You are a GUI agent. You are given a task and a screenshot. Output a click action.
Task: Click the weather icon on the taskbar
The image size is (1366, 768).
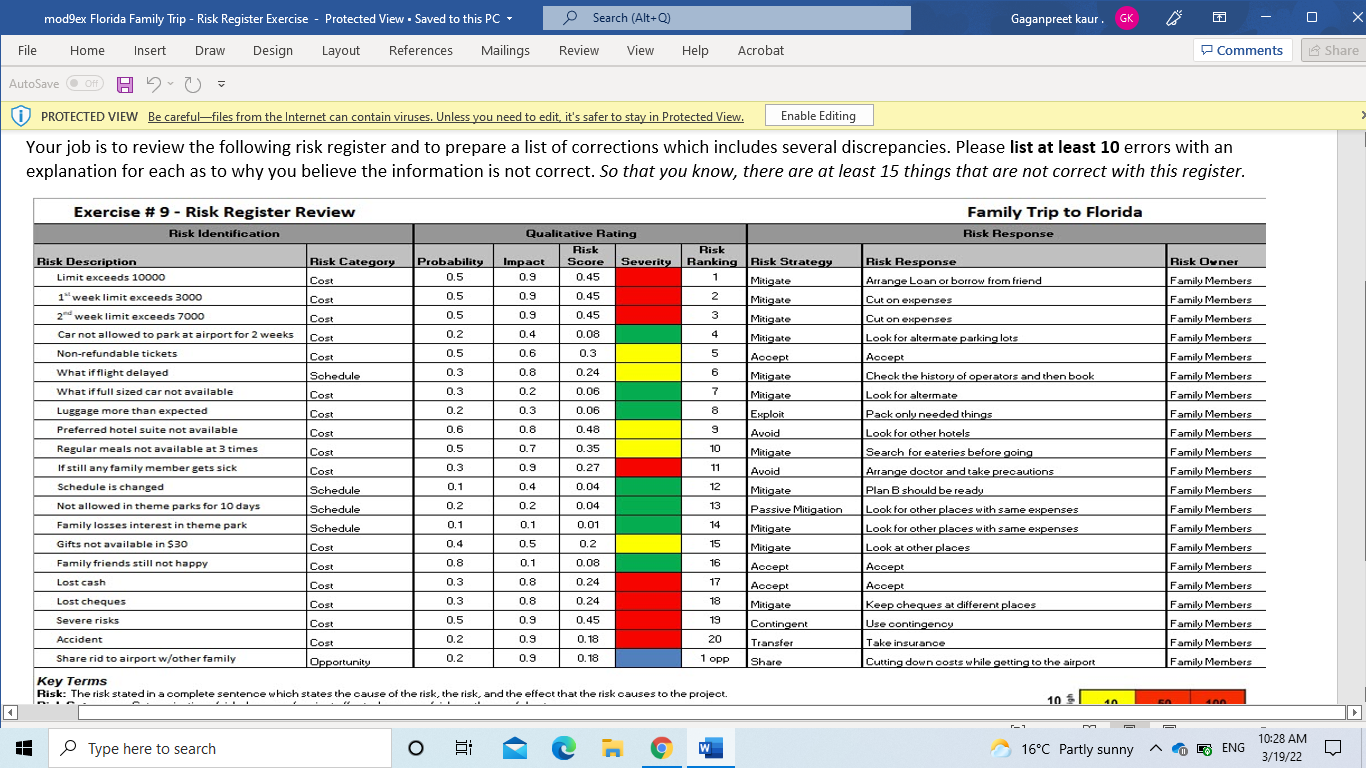tap(1000, 749)
